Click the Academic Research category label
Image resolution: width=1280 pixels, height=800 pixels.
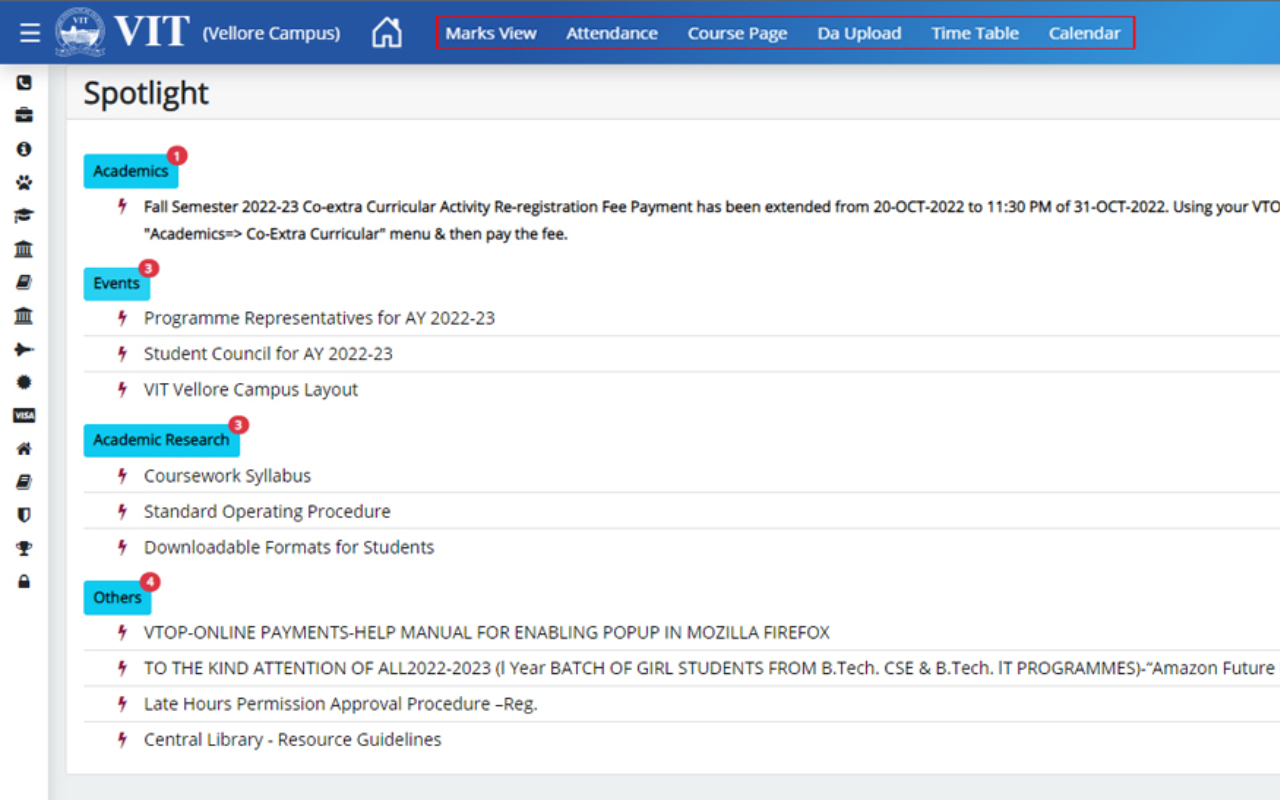pos(161,440)
